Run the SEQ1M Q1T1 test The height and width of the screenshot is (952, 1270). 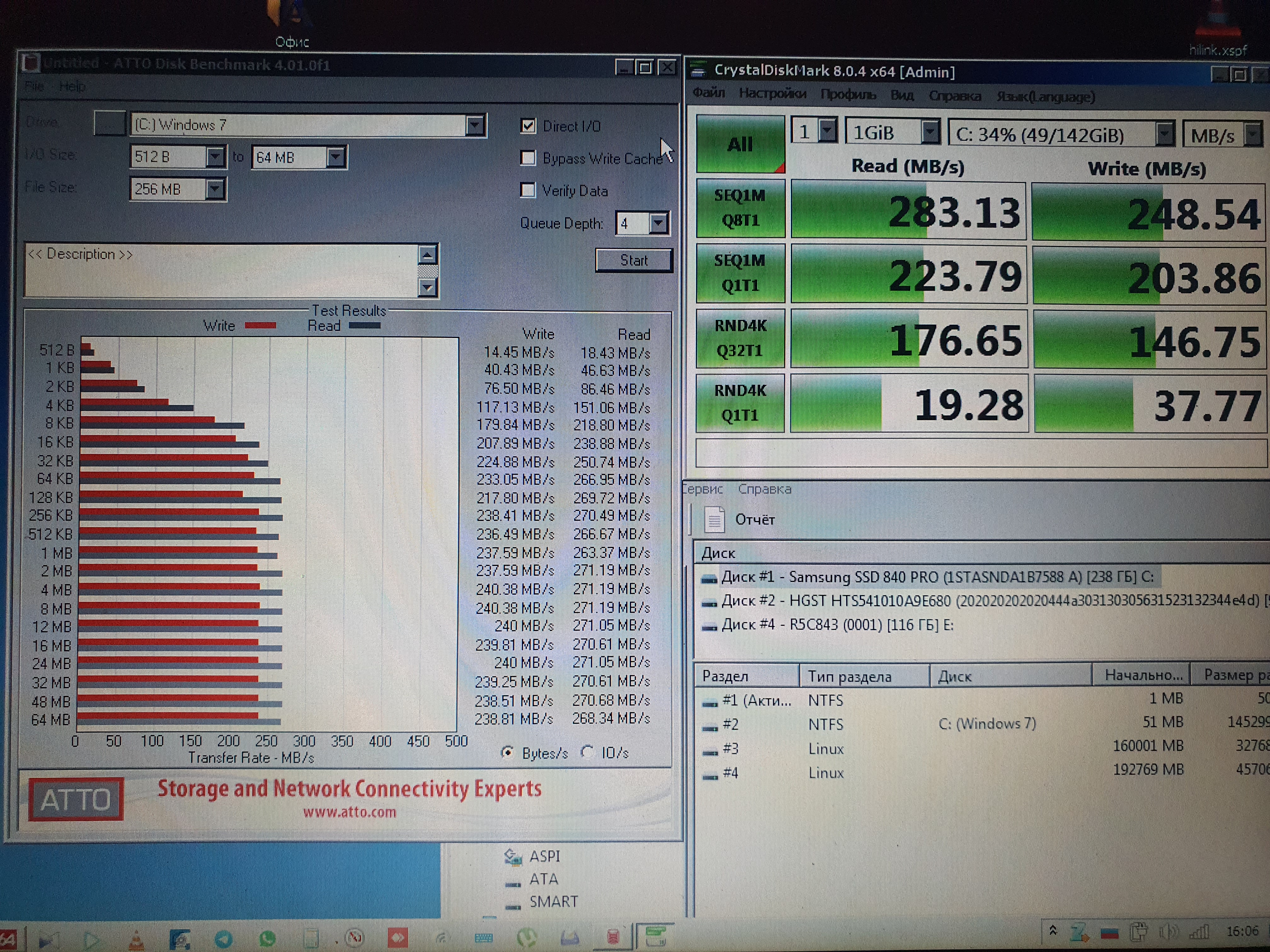tap(740, 273)
